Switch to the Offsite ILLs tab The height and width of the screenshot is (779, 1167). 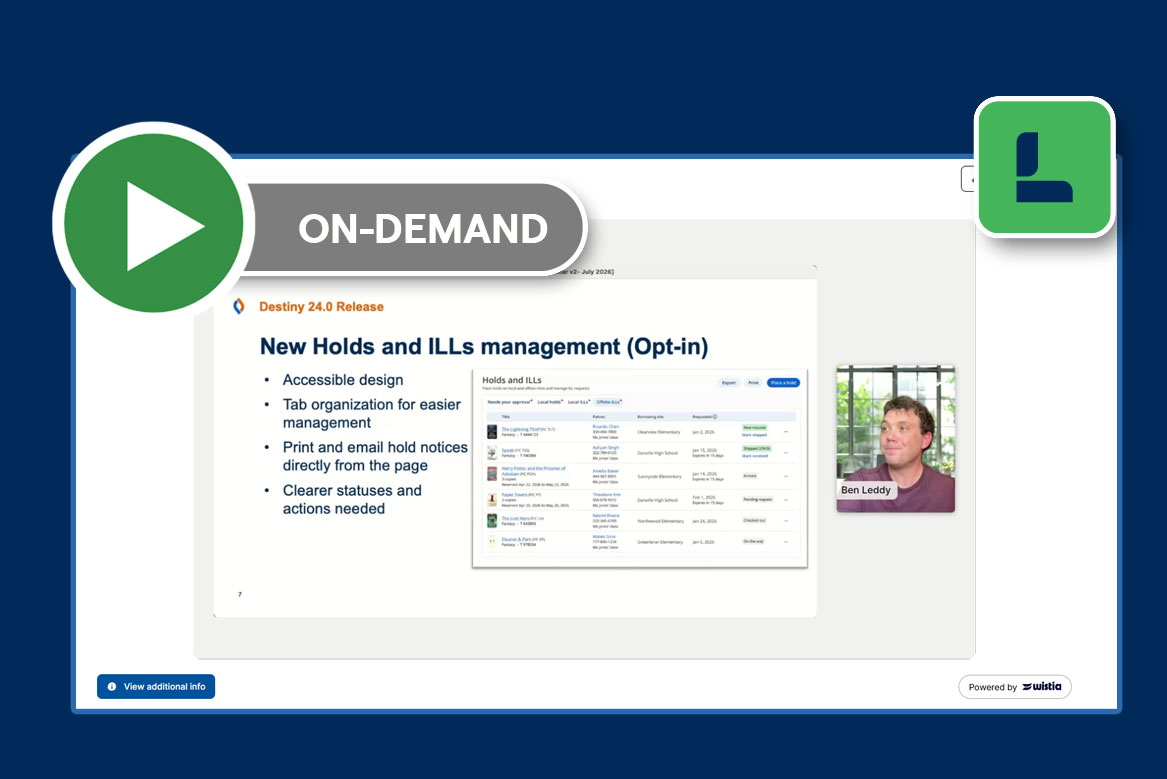click(x=608, y=402)
